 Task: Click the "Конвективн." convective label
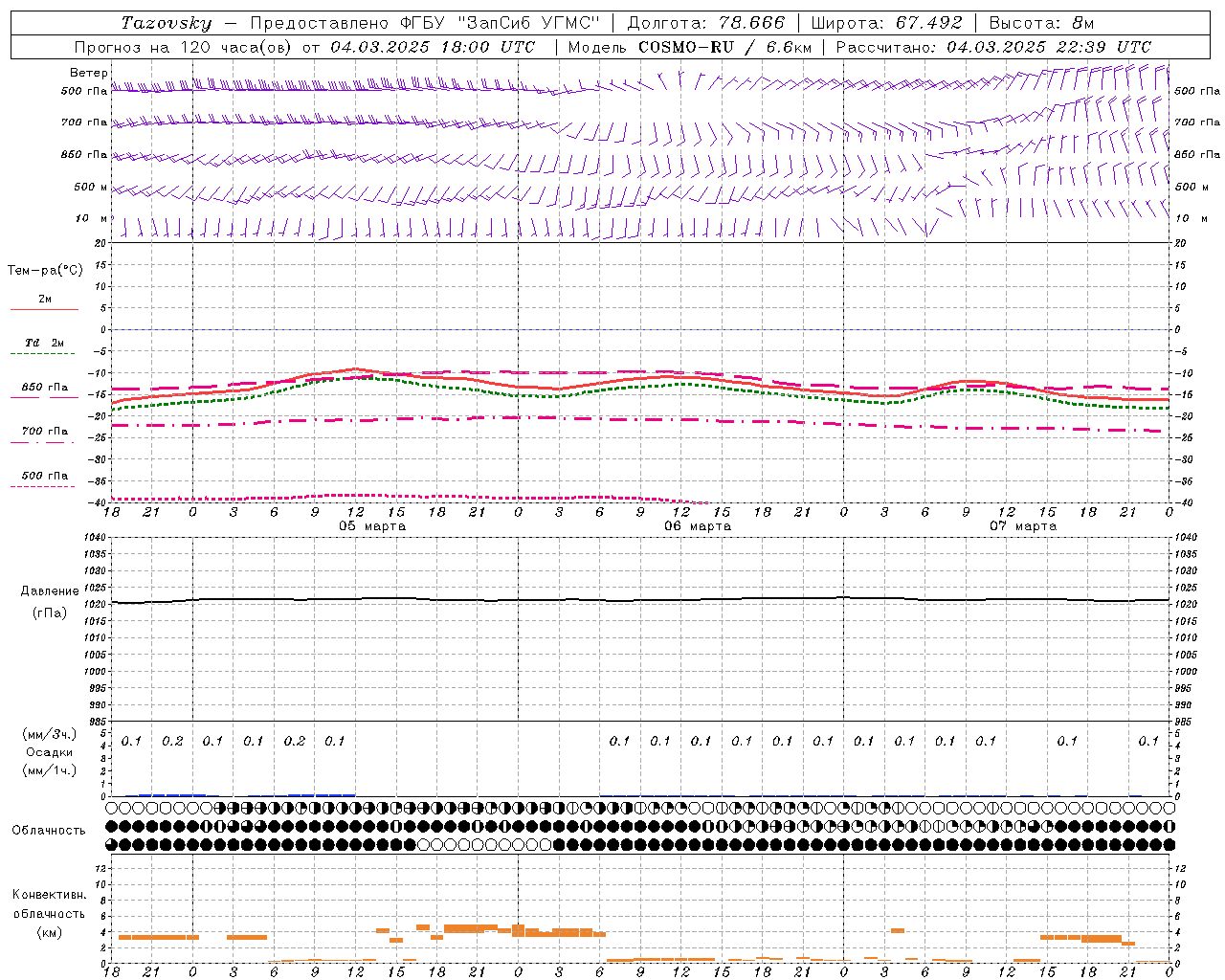click(50, 895)
